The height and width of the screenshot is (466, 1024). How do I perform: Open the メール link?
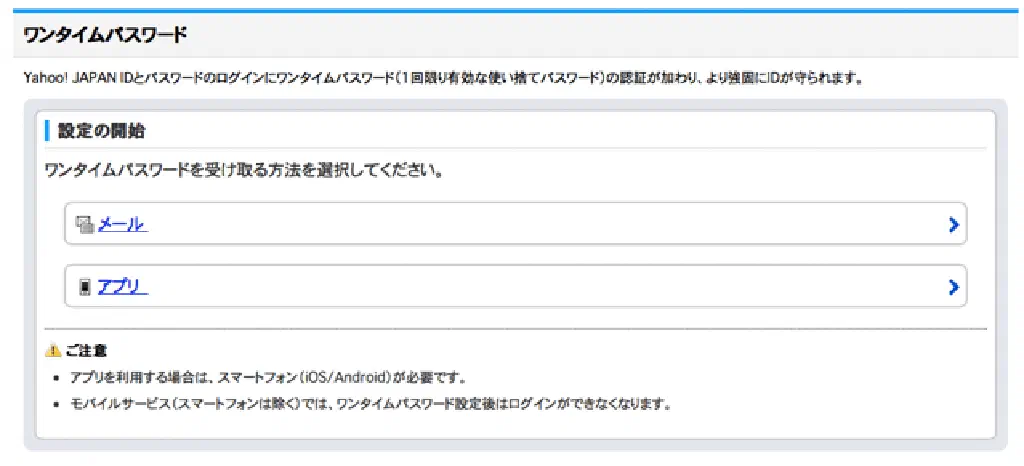(x=122, y=225)
